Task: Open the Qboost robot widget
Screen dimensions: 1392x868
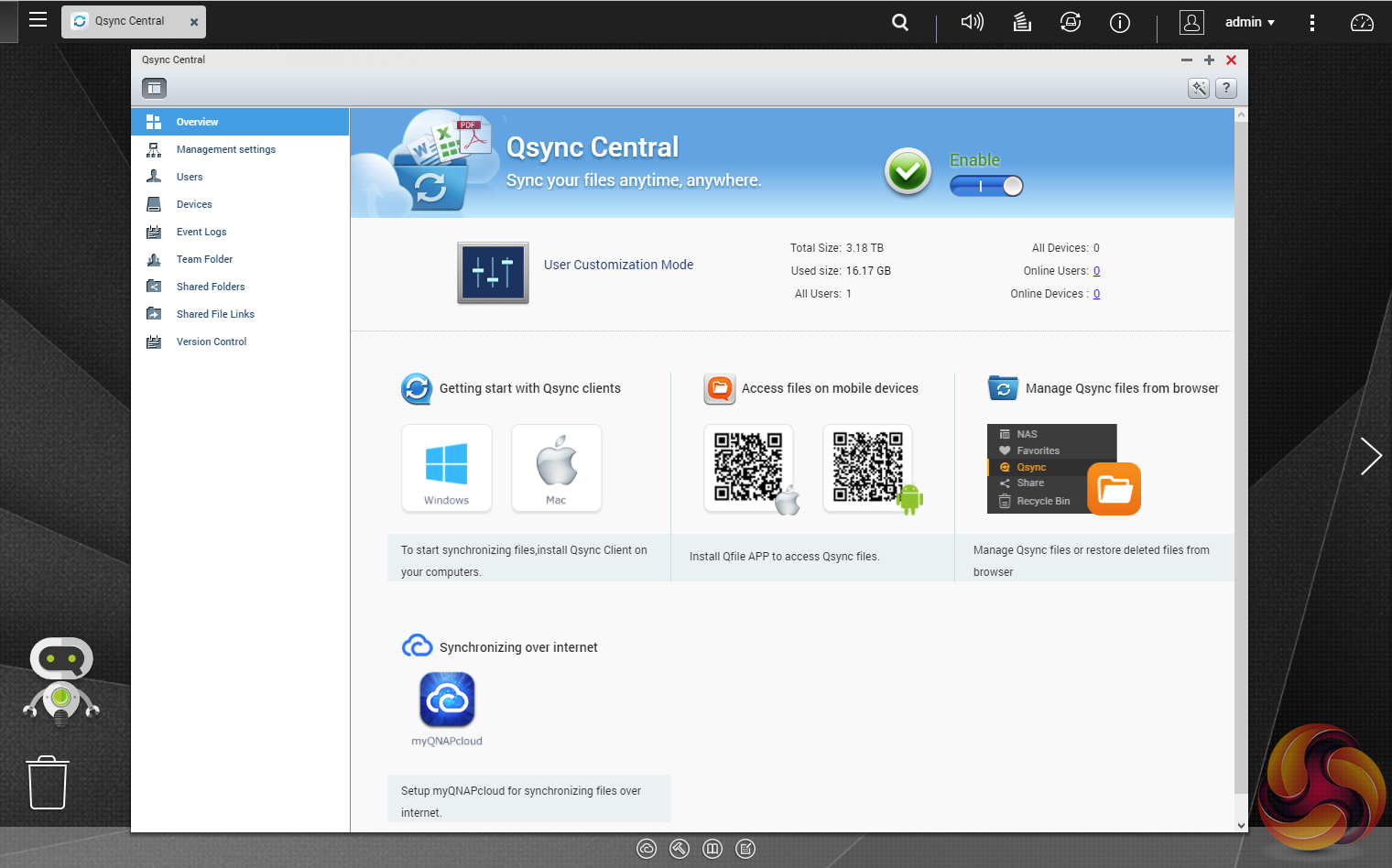Action: (61, 680)
